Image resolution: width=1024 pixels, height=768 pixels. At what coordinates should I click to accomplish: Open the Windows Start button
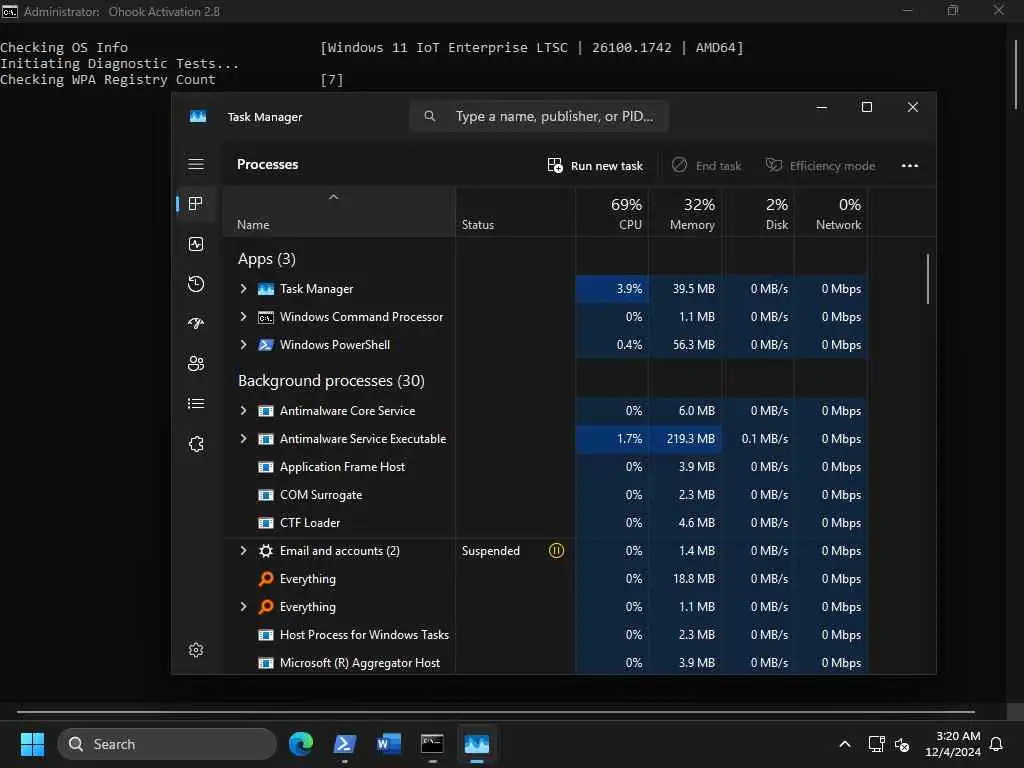coord(33,744)
